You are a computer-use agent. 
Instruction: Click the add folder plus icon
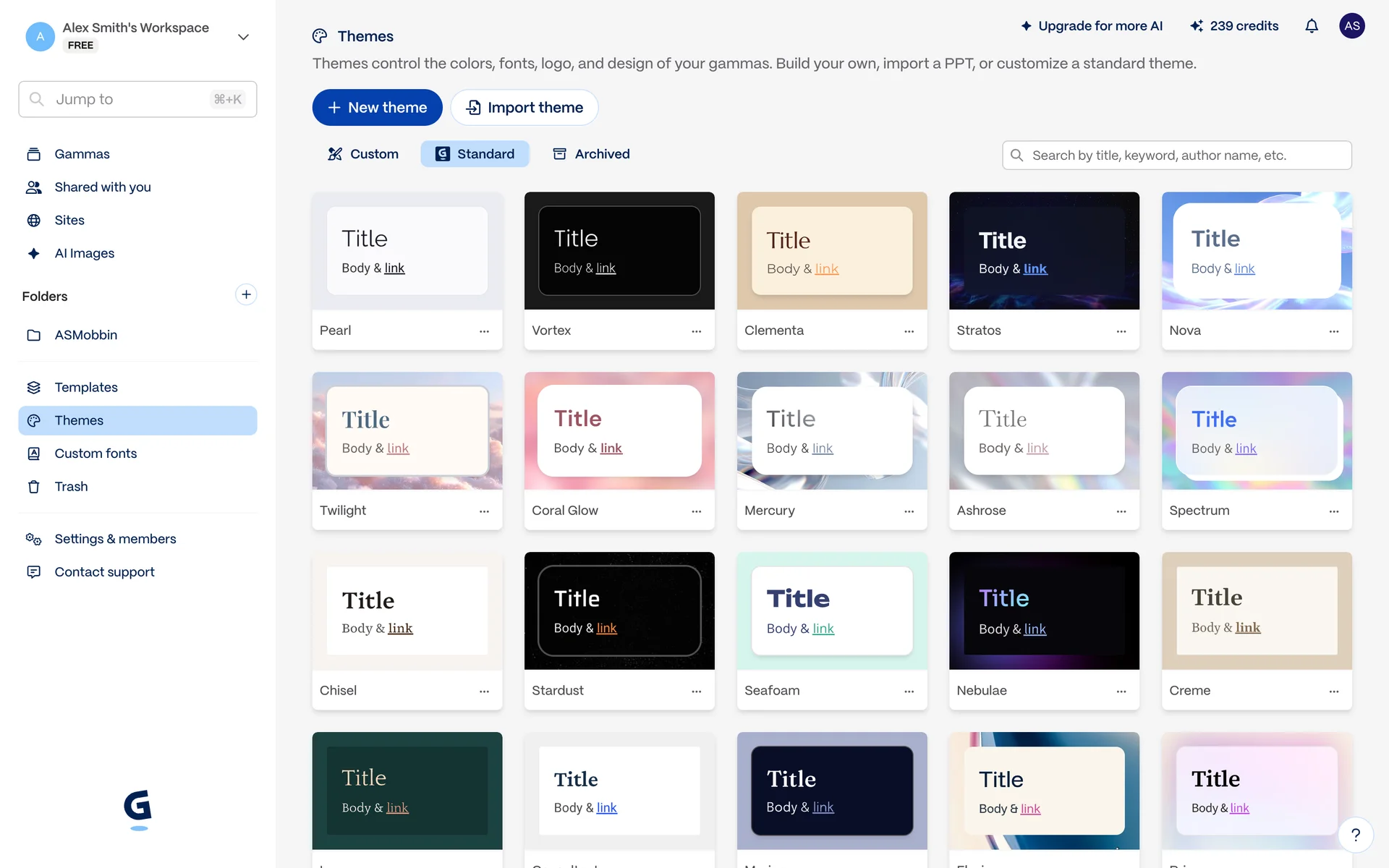point(246,294)
